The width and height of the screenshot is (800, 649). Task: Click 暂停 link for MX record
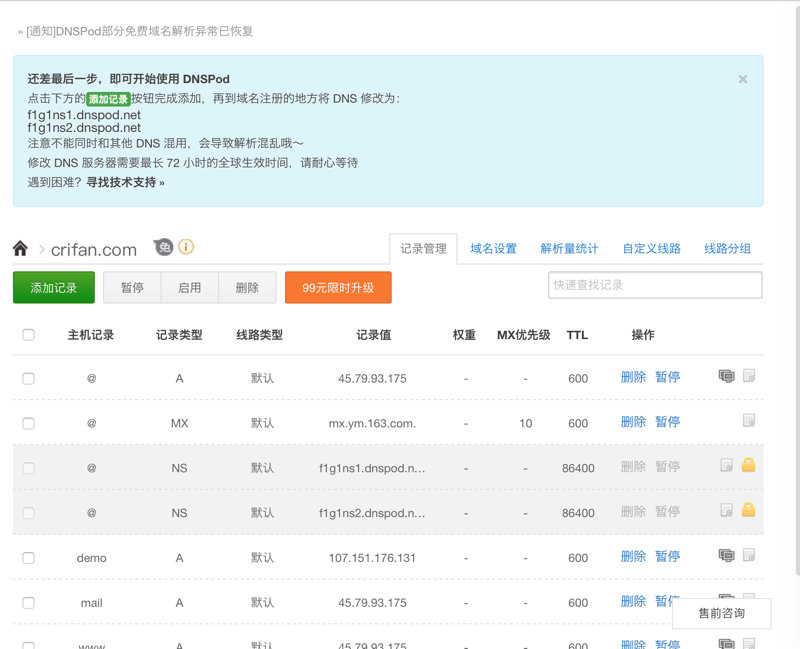click(x=667, y=422)
